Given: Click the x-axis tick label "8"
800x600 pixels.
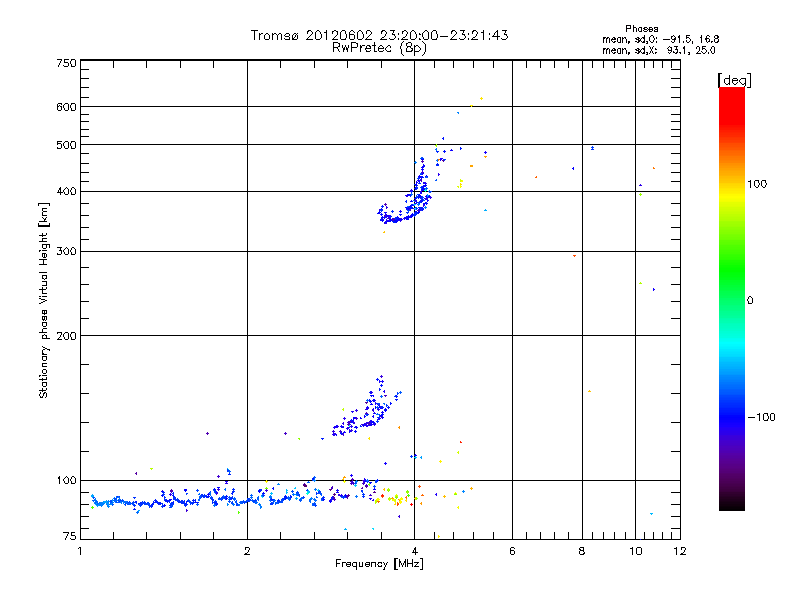Looking at the screenshot, I should [582, 551].
